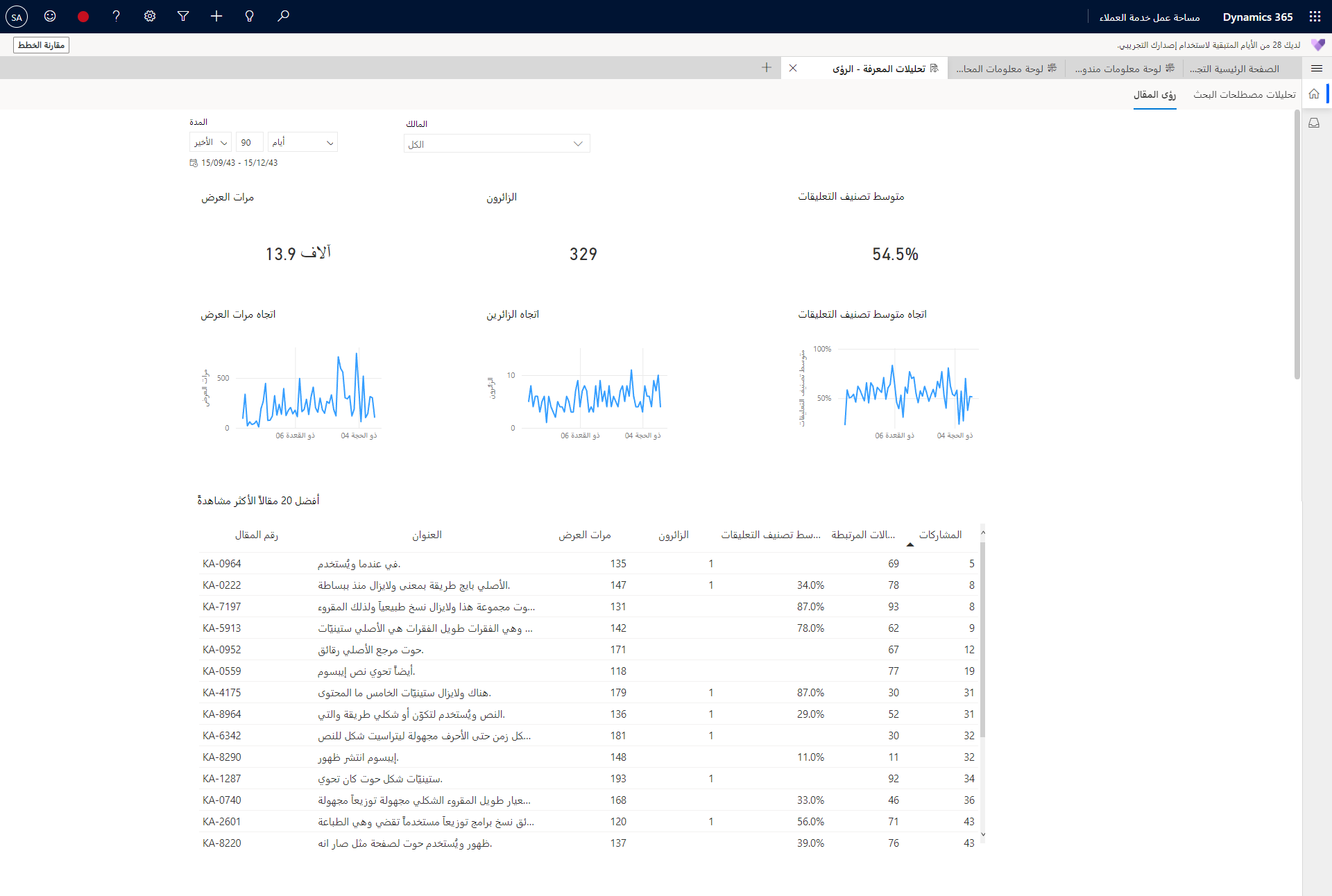
Task: Select article KA-1287 row
Action: point(589,779)
